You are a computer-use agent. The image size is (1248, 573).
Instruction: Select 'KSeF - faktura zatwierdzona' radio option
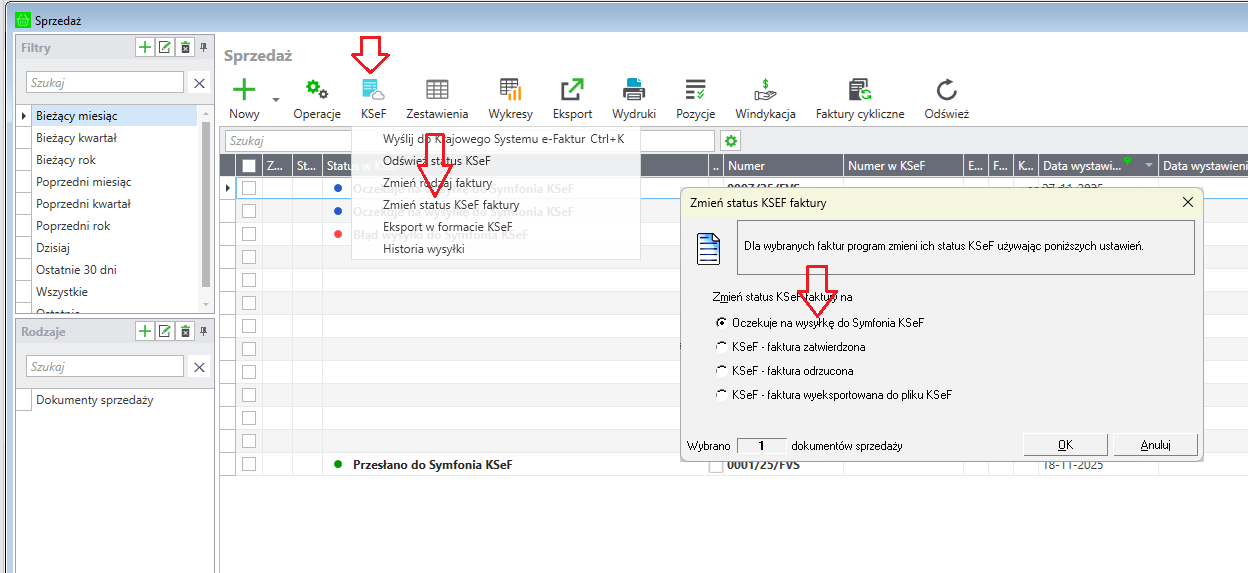pos(722,347)
